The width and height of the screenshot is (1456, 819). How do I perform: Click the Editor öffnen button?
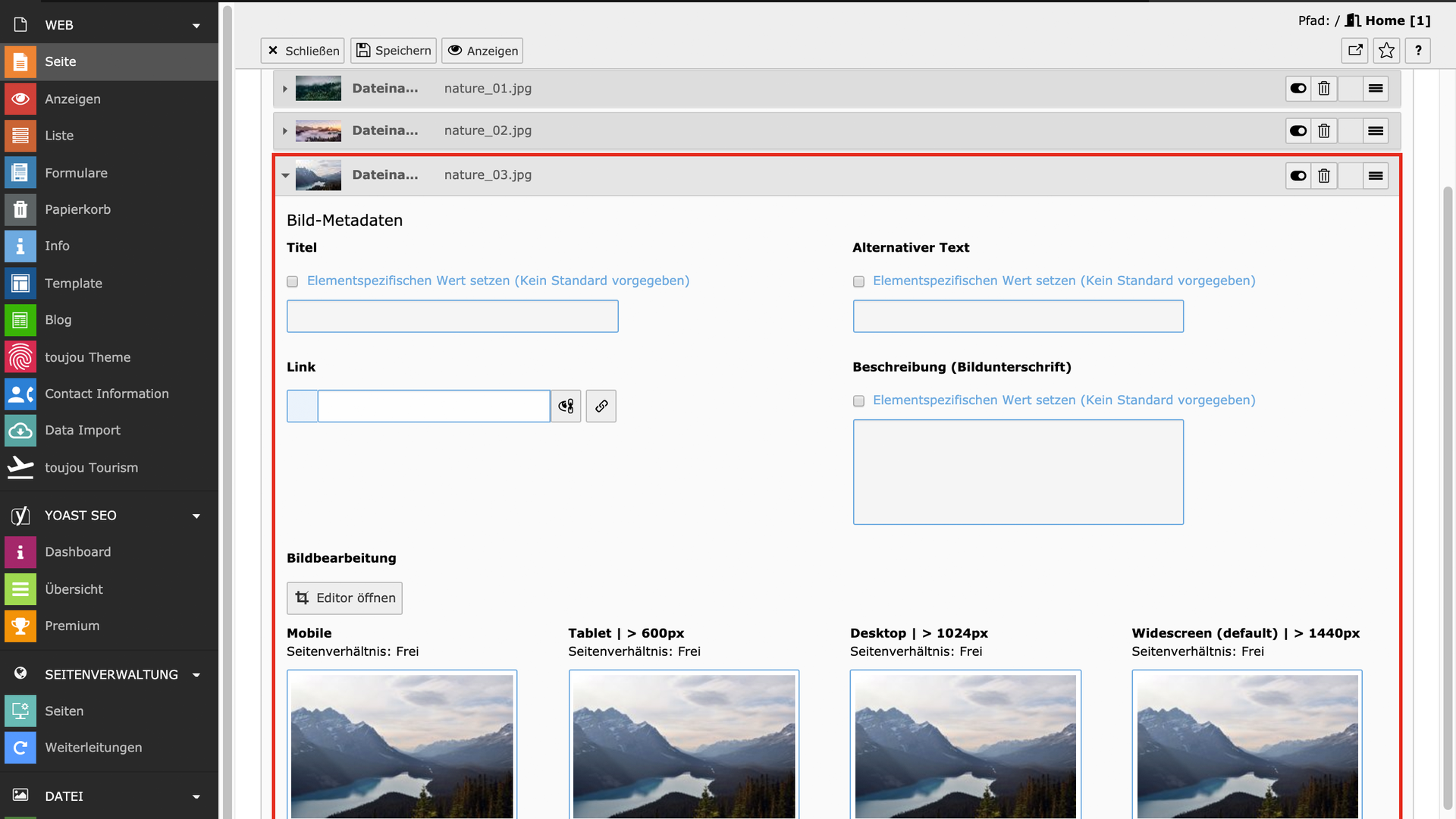coord(344,598)
